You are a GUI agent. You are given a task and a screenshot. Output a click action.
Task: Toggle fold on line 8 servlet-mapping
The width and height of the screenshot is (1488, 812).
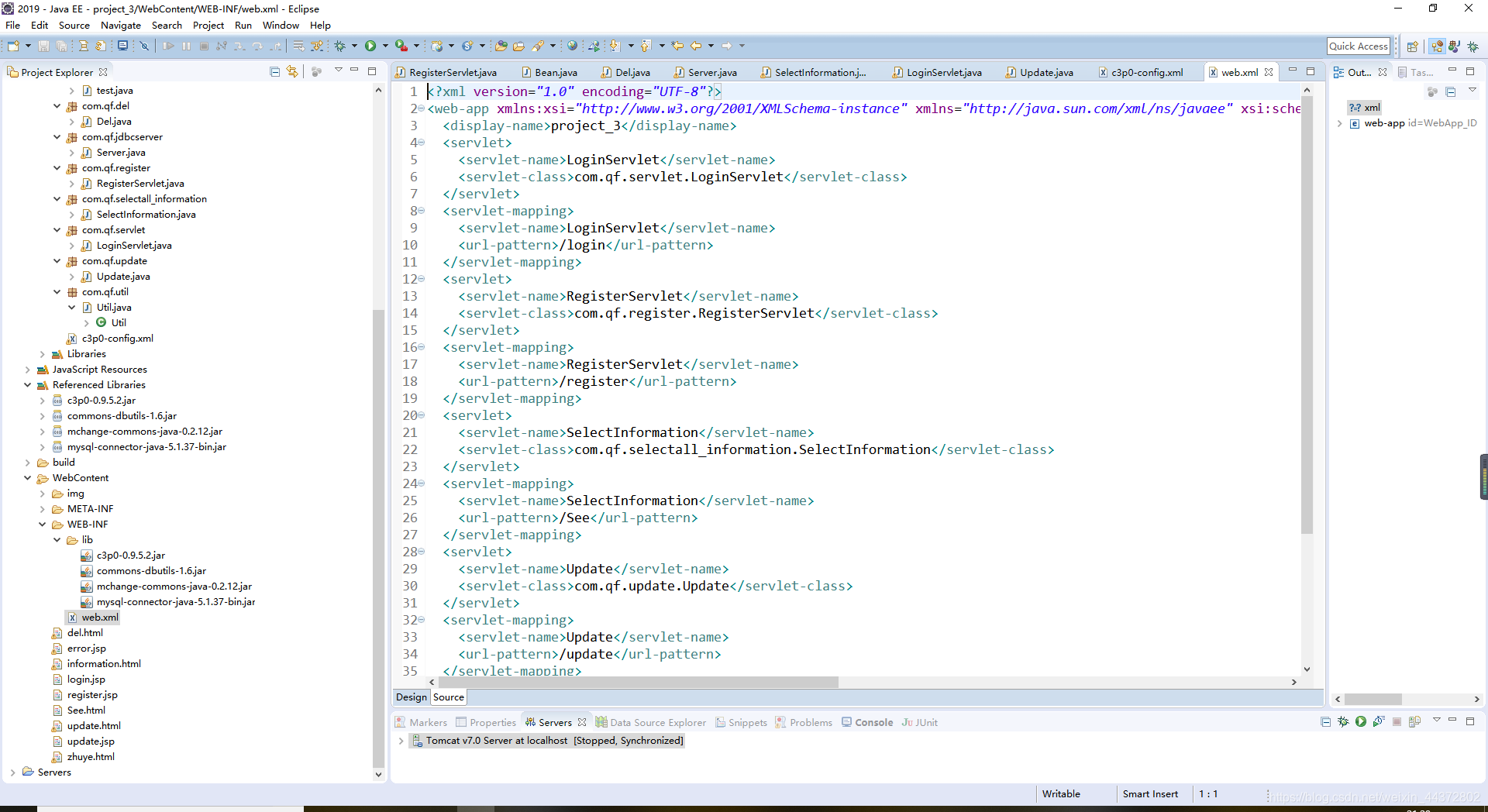tap(422, 211)
